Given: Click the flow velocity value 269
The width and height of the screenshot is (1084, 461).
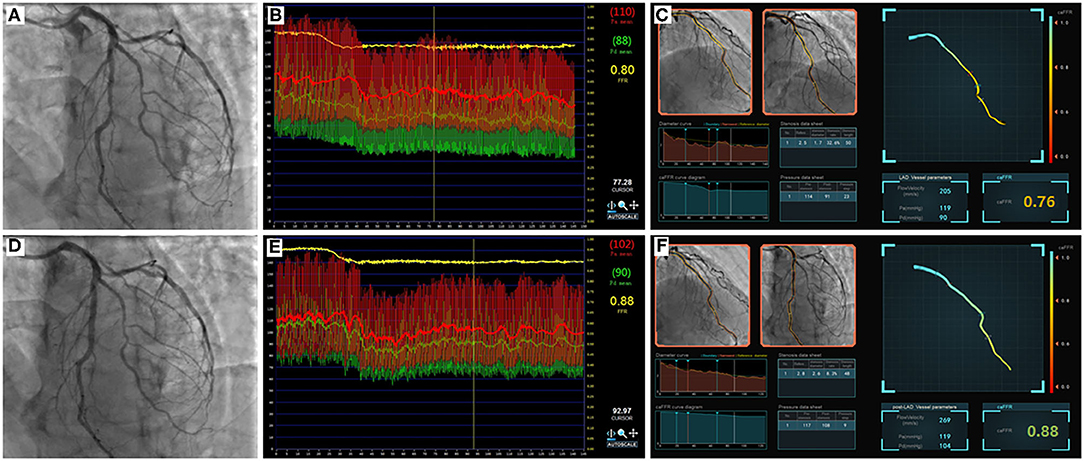Looking at the screenshot, I should pos(944,420).
